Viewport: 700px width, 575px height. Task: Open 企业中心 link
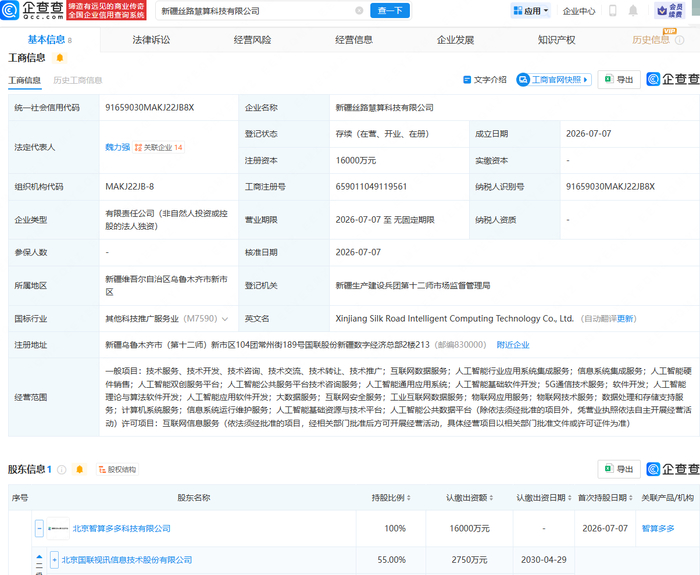click(x=579, y=11)
